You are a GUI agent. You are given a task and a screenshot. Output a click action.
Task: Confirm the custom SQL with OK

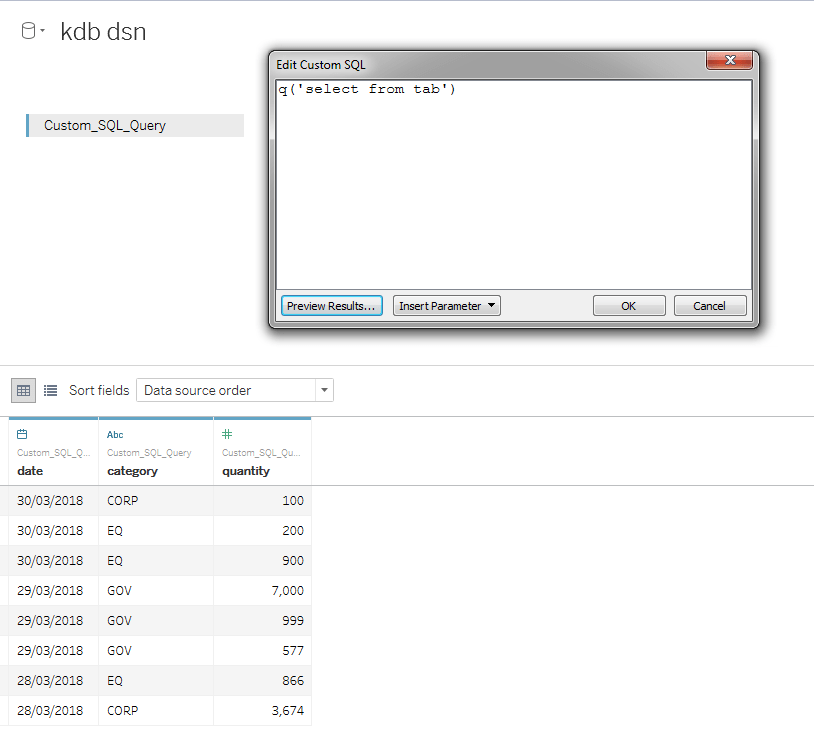pos(629,305)
